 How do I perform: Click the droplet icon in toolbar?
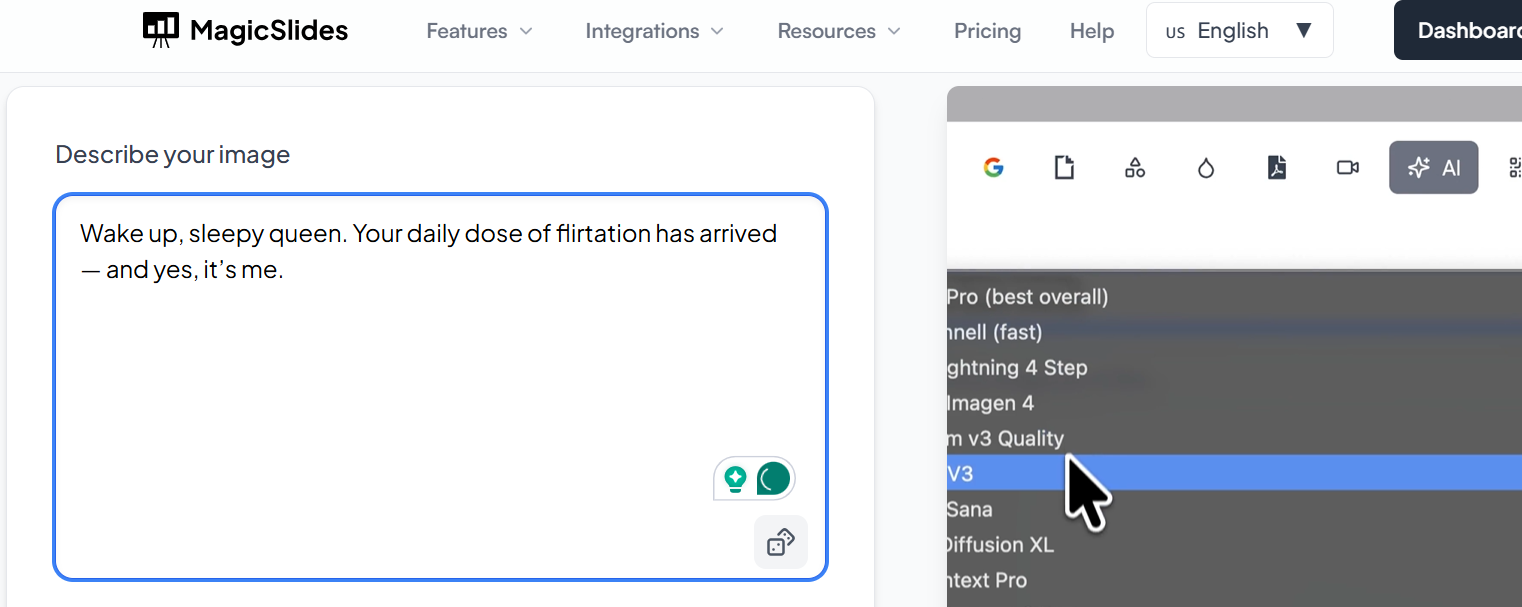tap(1206, 168)
